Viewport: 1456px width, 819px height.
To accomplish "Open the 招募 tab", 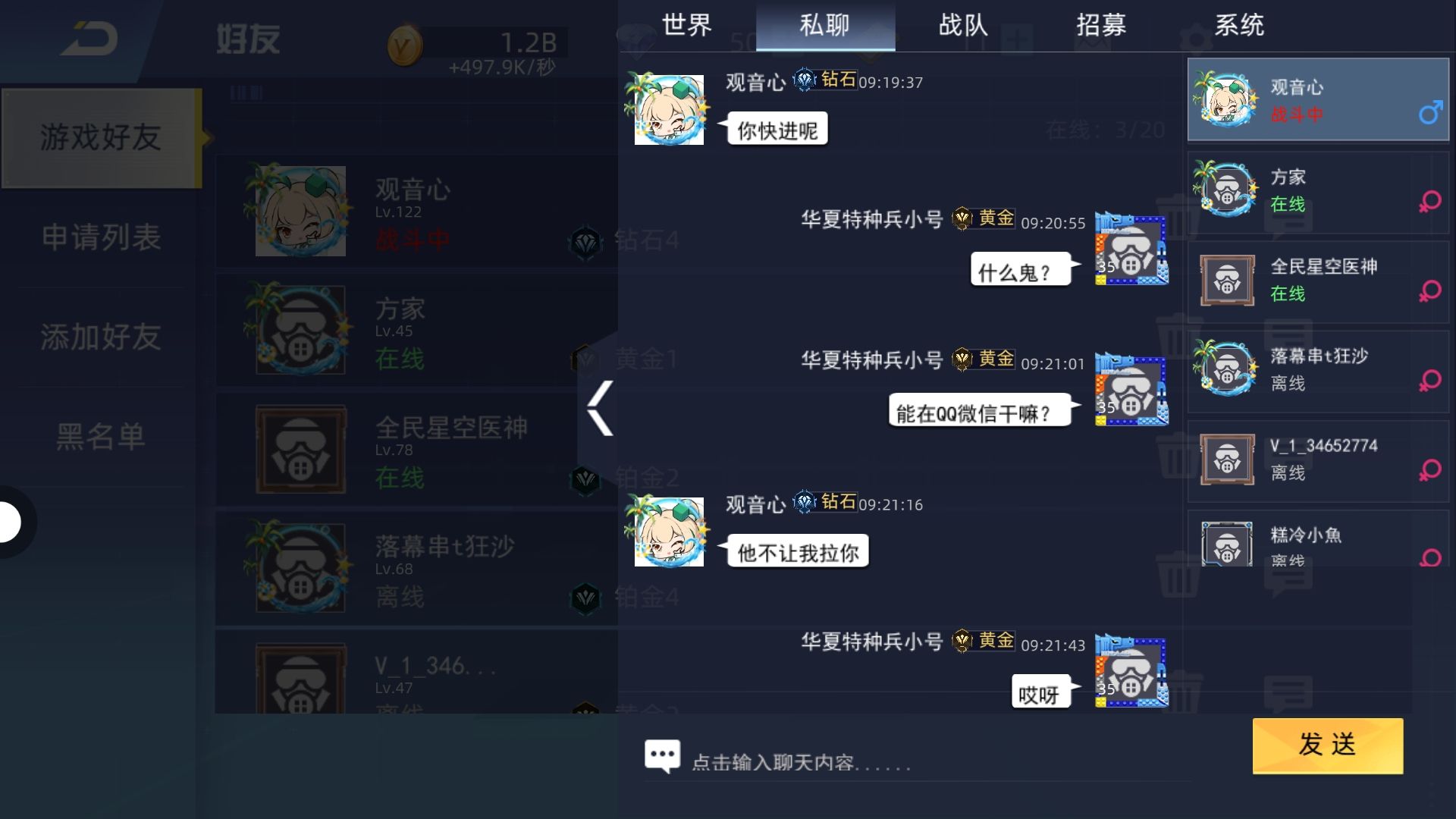I will click(1101, 26).
